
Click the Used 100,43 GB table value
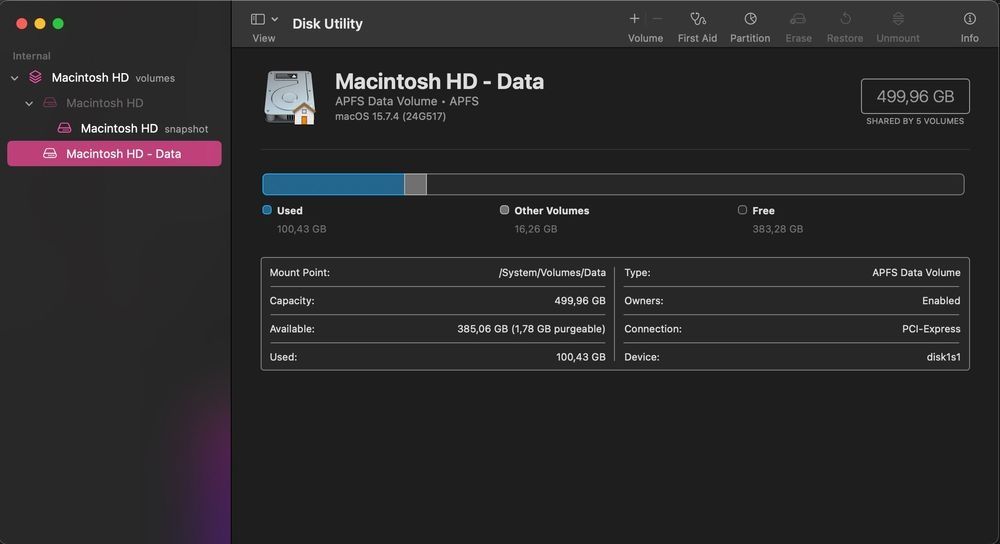tap(581, 357)
